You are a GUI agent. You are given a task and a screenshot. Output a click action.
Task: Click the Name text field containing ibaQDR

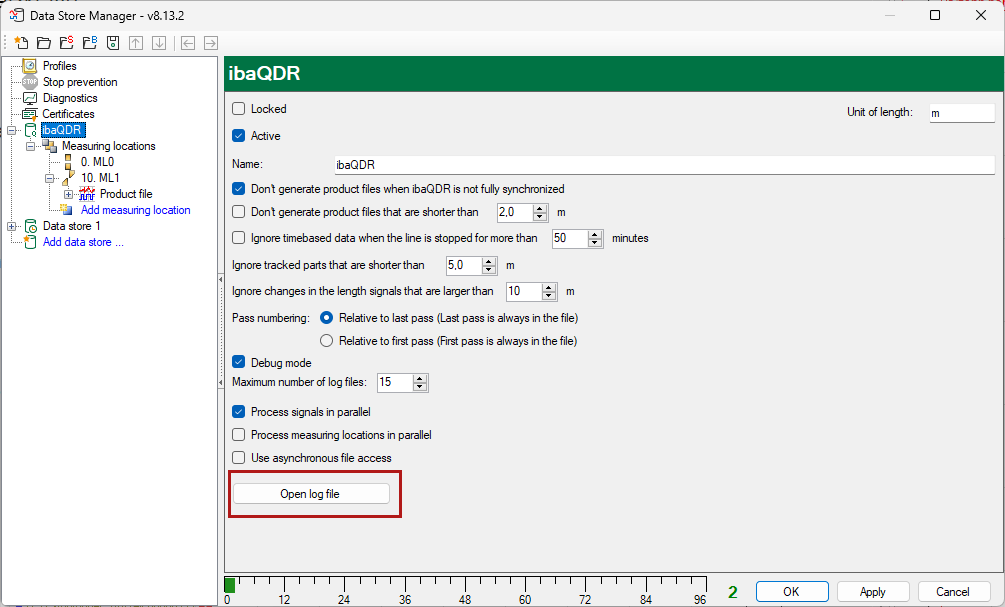point(665,165)
